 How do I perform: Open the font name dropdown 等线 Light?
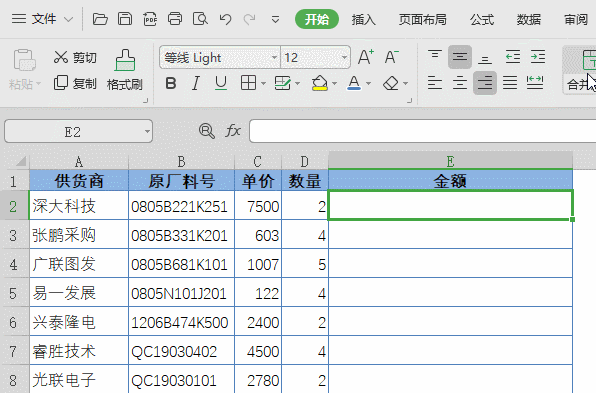220,57
